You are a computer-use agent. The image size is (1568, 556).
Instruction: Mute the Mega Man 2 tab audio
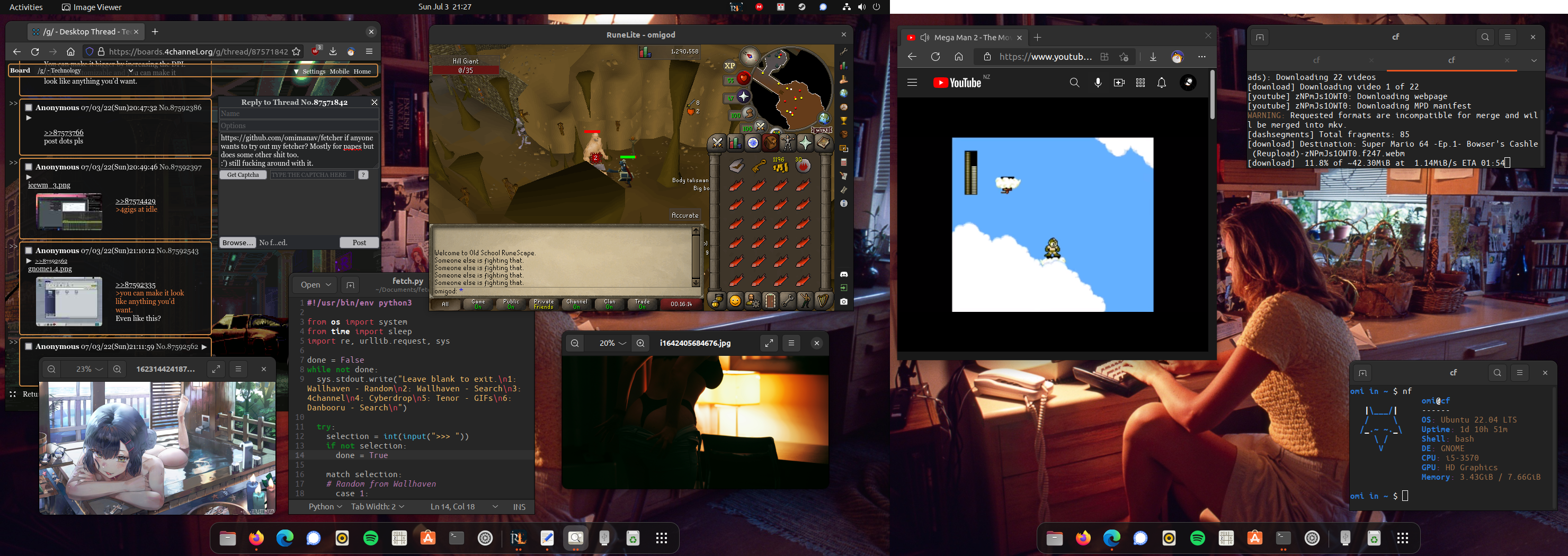pyautogui.click(x=924, y=38)
